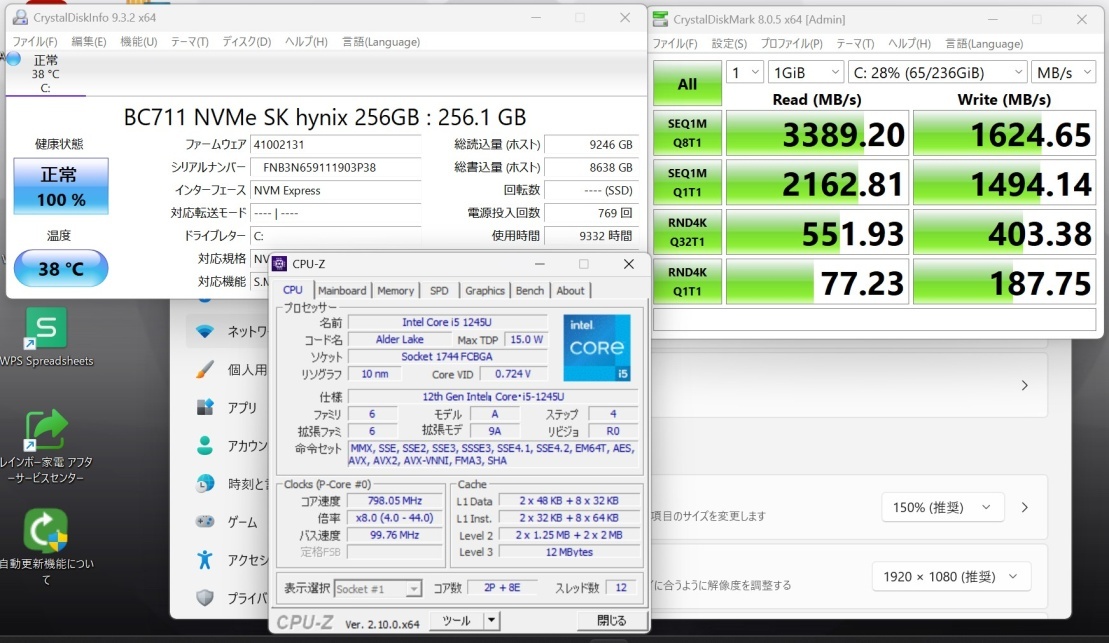
Task: Open the test count dropdown showing 1
Action: 743,73
